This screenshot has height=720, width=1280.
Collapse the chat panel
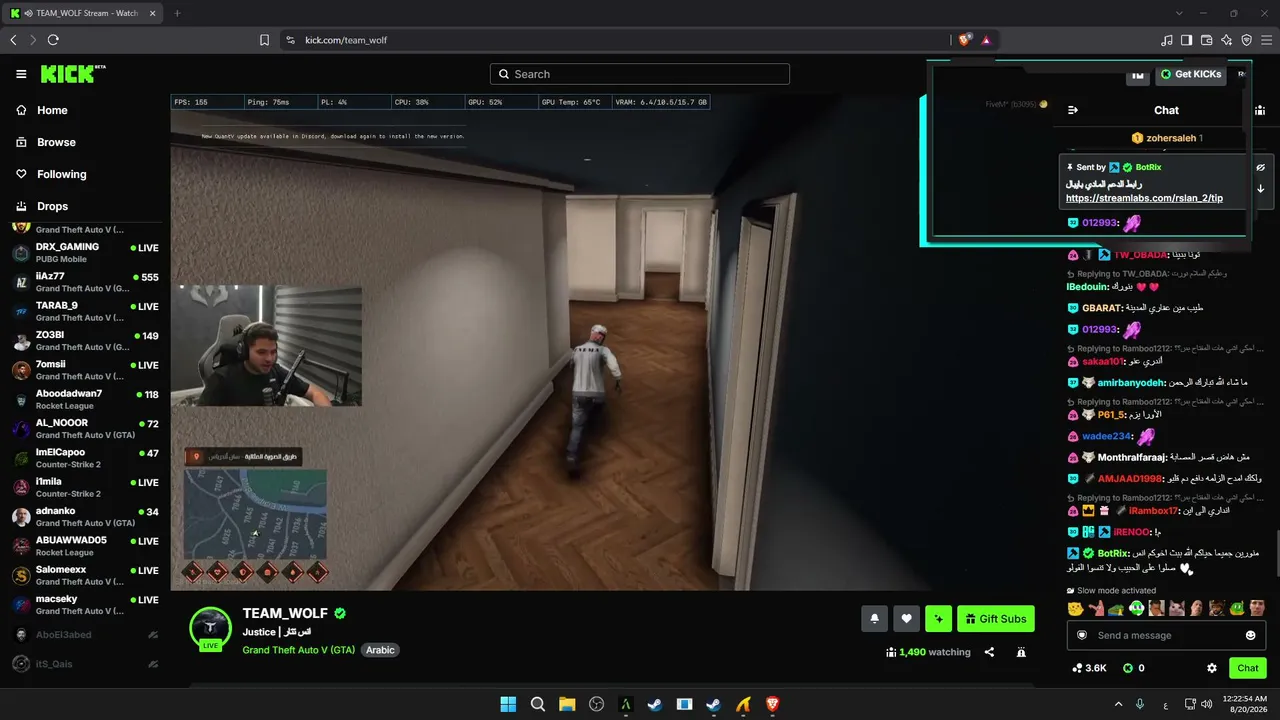tap(1073, 110)
